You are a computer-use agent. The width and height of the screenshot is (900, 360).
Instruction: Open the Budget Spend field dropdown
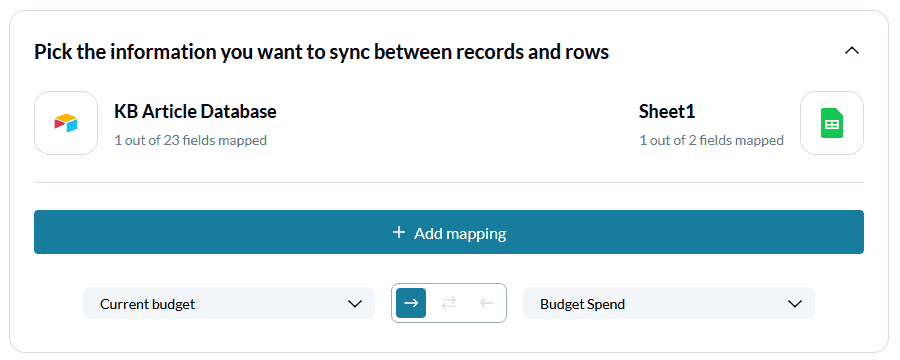click(x=669, y=303)
